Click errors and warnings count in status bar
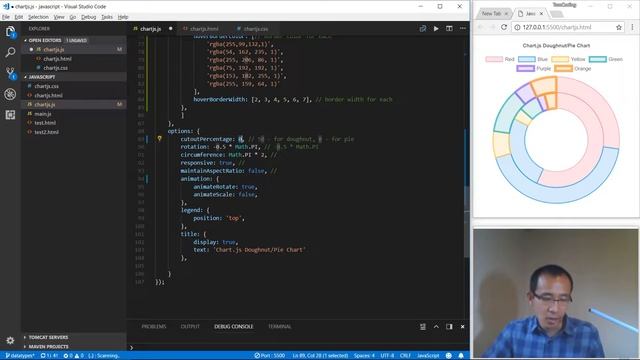Viewport: 640px width, 360px height. (x=73, y=356)
